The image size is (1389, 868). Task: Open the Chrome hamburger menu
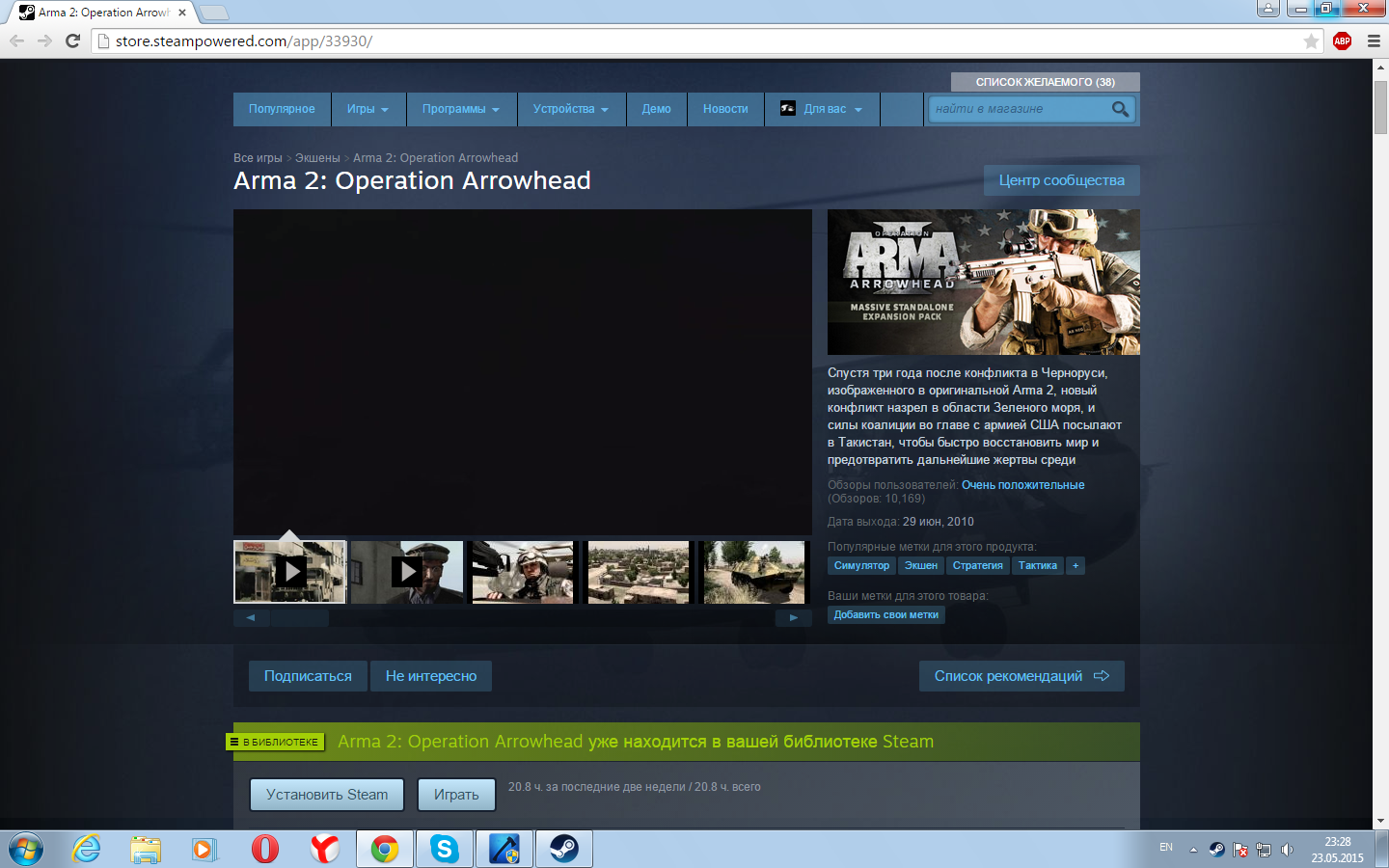coord(1374,41)
